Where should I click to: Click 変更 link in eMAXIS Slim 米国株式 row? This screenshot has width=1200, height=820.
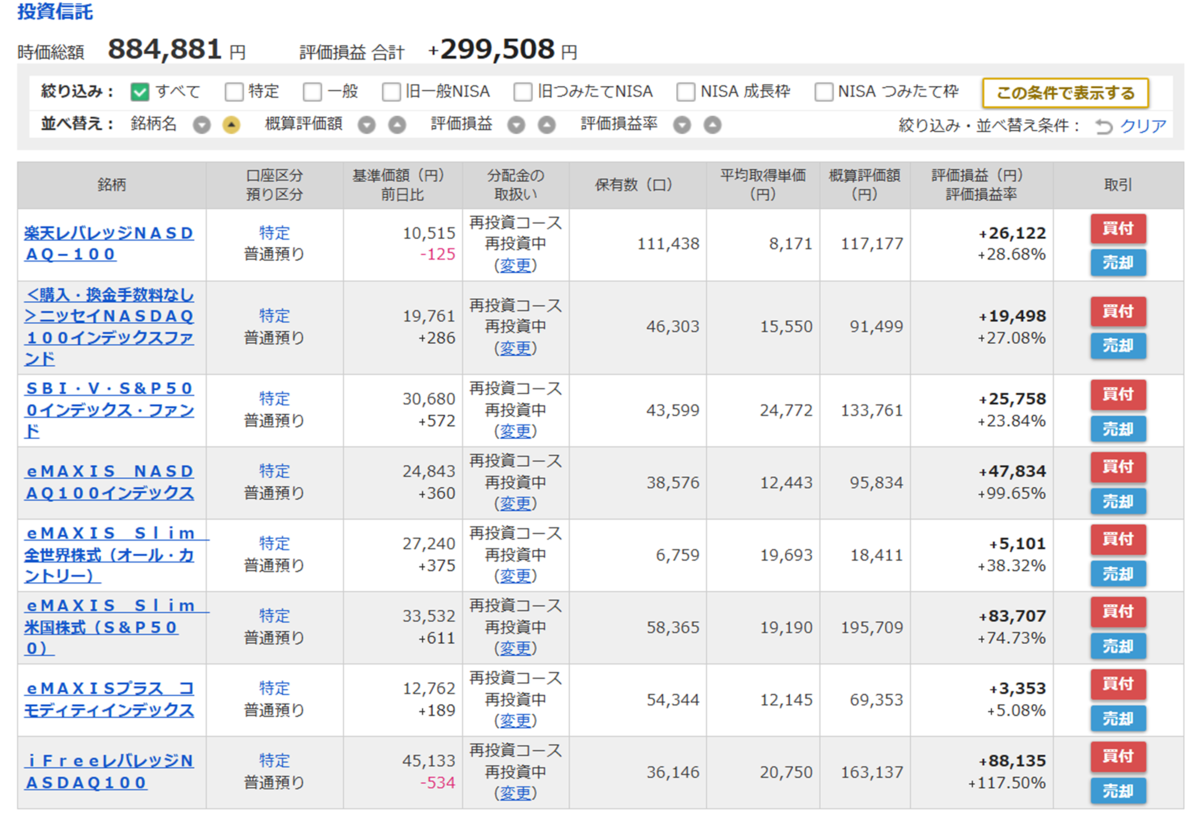516,648
